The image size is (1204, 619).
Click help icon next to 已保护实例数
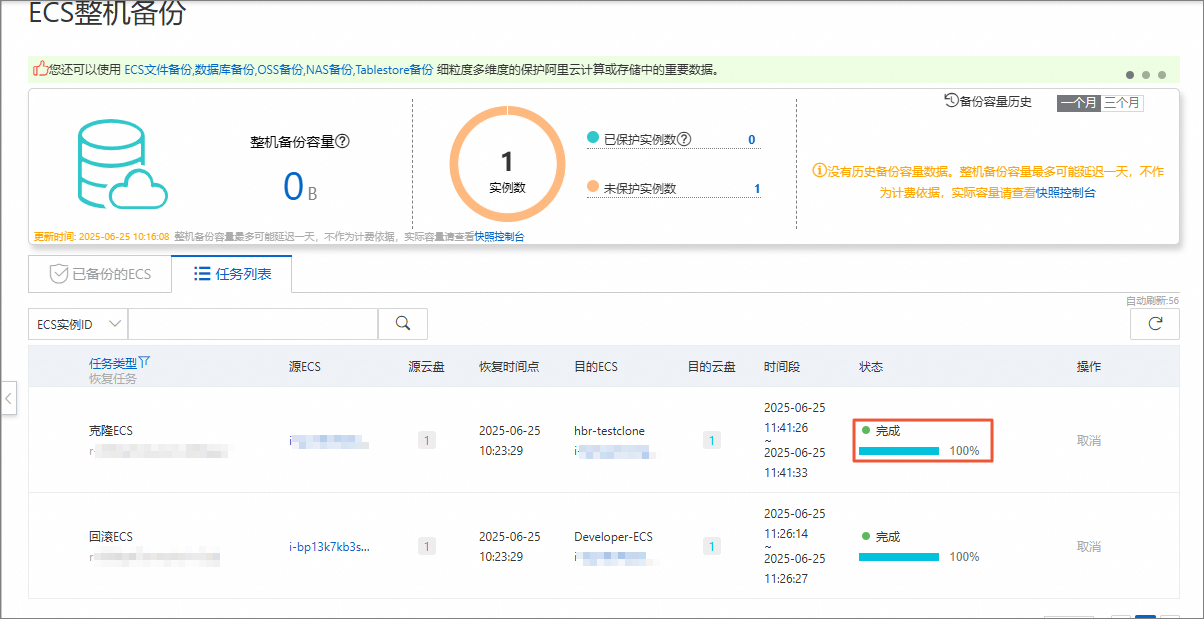point(684,139)
